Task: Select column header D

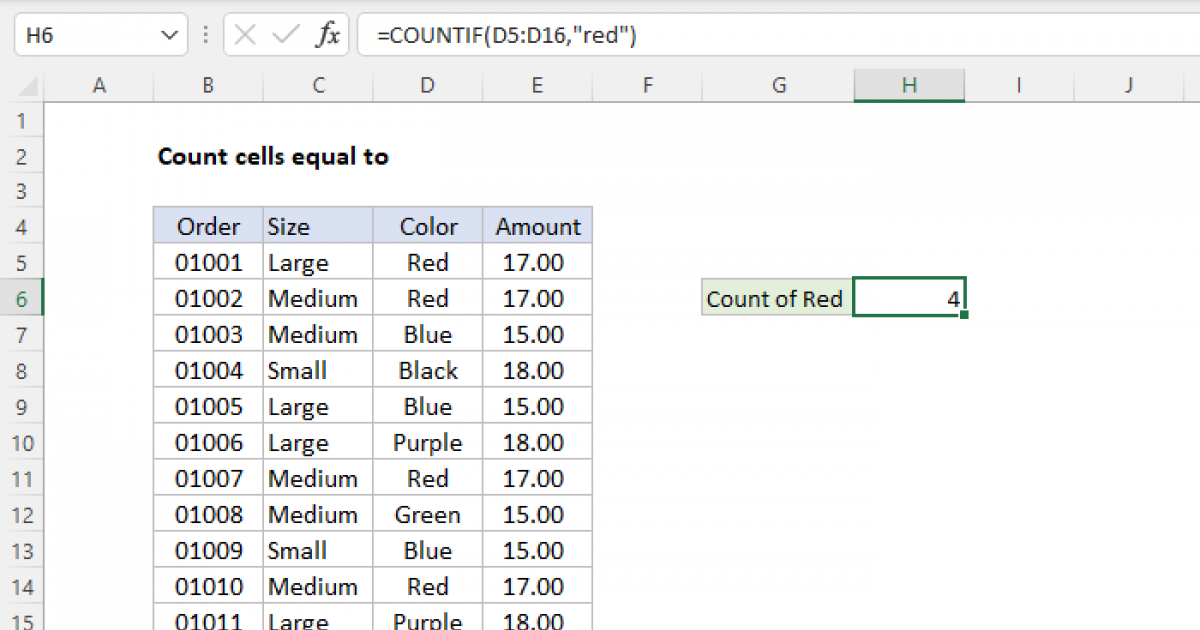Action: click(427, 85)
